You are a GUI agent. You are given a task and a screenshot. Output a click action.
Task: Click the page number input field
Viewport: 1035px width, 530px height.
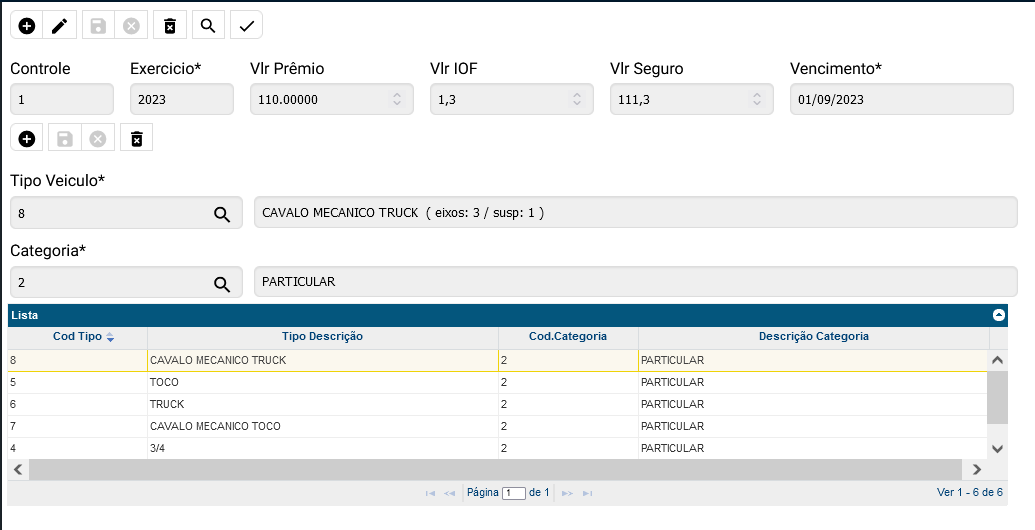click(514, 493)
